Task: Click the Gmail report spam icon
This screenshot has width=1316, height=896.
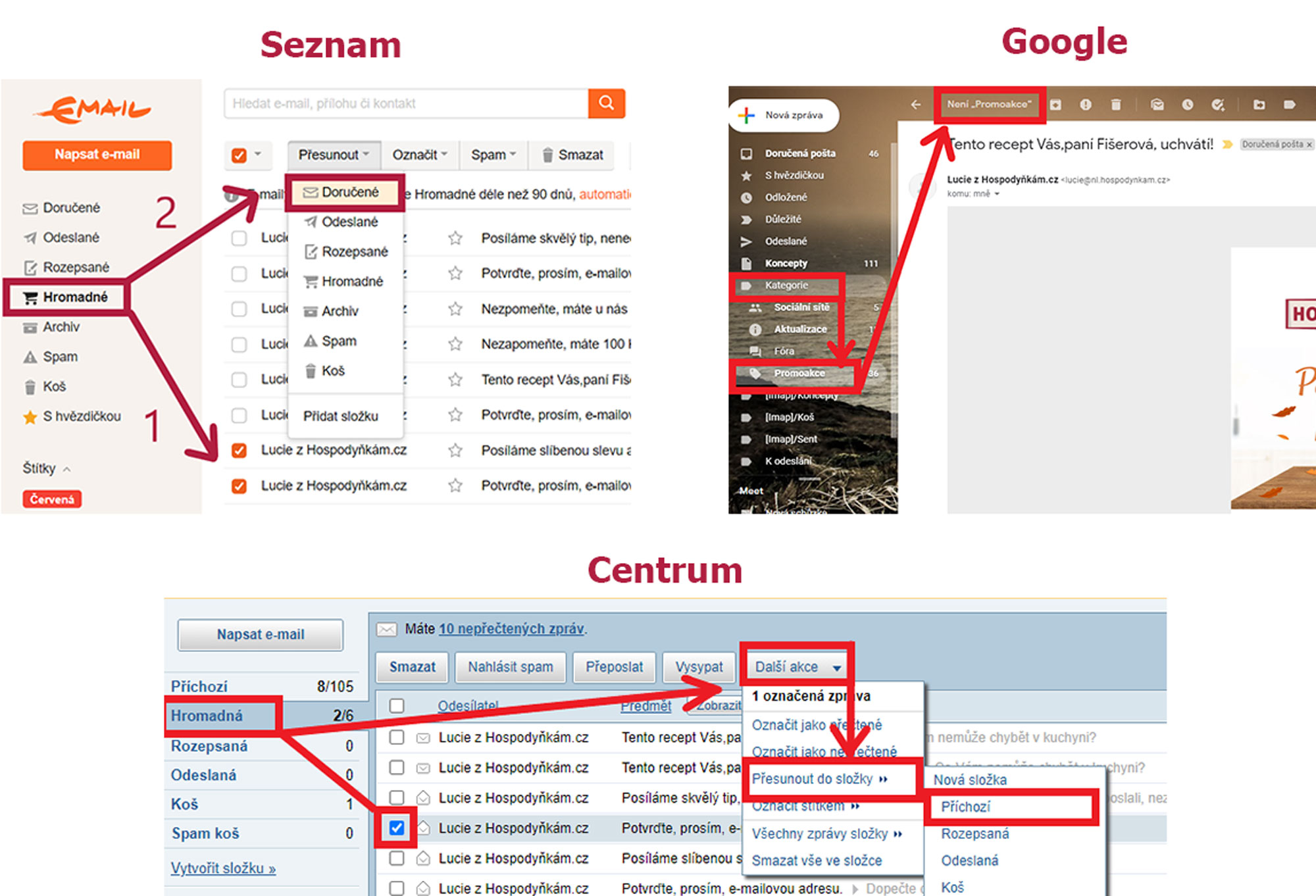Action: tap(1086, 105)
